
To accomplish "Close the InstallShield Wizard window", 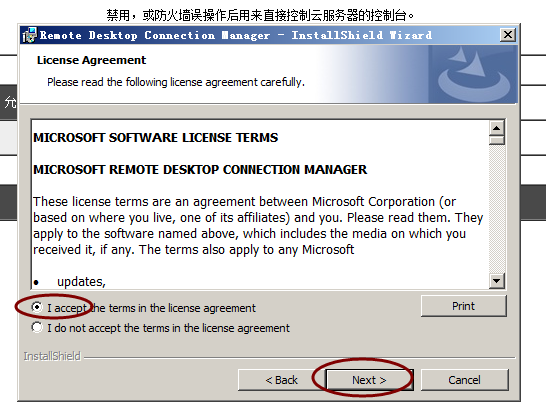I will tap(508, 35).
